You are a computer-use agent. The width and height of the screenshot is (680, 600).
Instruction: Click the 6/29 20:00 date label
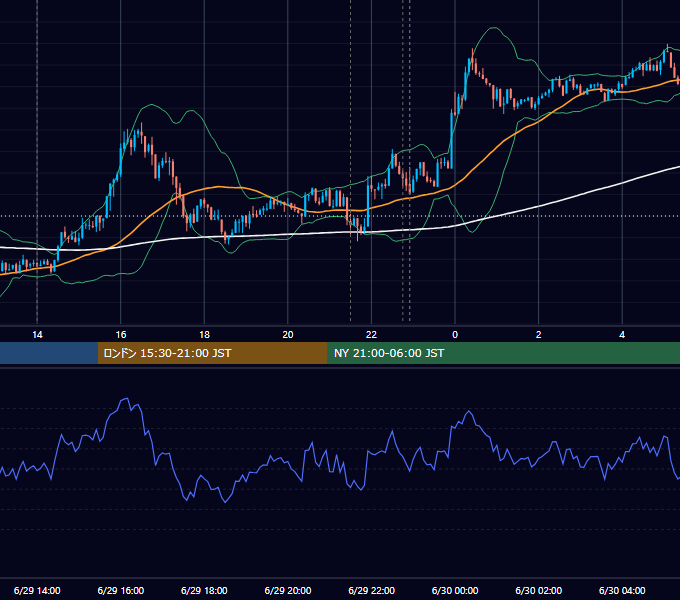tap(288, 590)
